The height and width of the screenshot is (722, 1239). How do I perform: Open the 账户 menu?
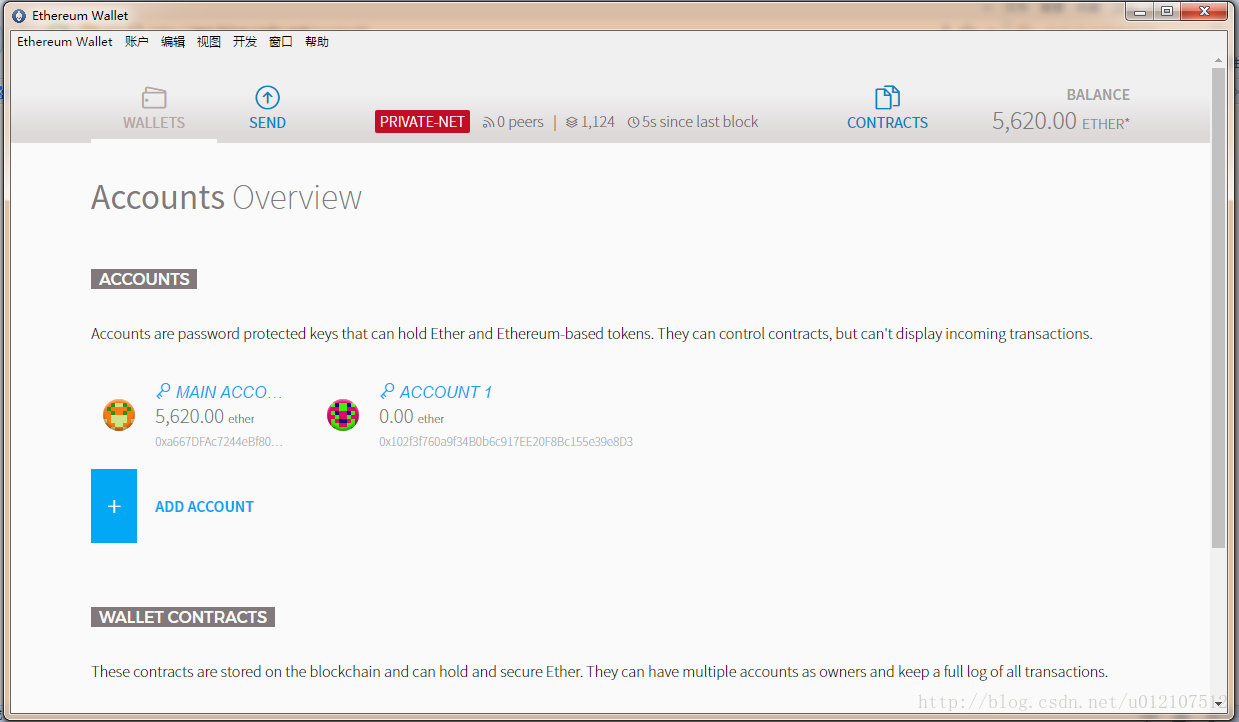click(137, 42)
